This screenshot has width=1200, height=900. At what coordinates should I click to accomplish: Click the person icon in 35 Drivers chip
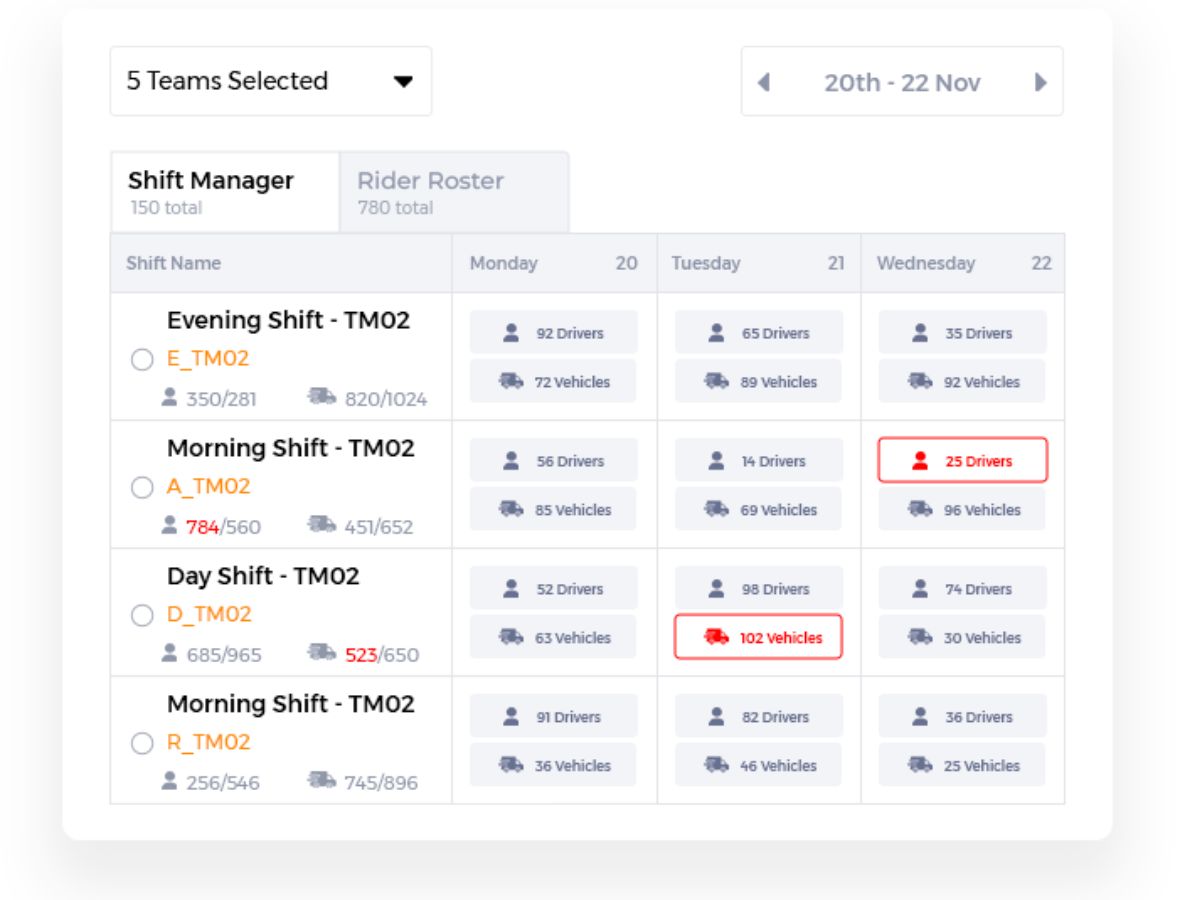pos(920,333)
